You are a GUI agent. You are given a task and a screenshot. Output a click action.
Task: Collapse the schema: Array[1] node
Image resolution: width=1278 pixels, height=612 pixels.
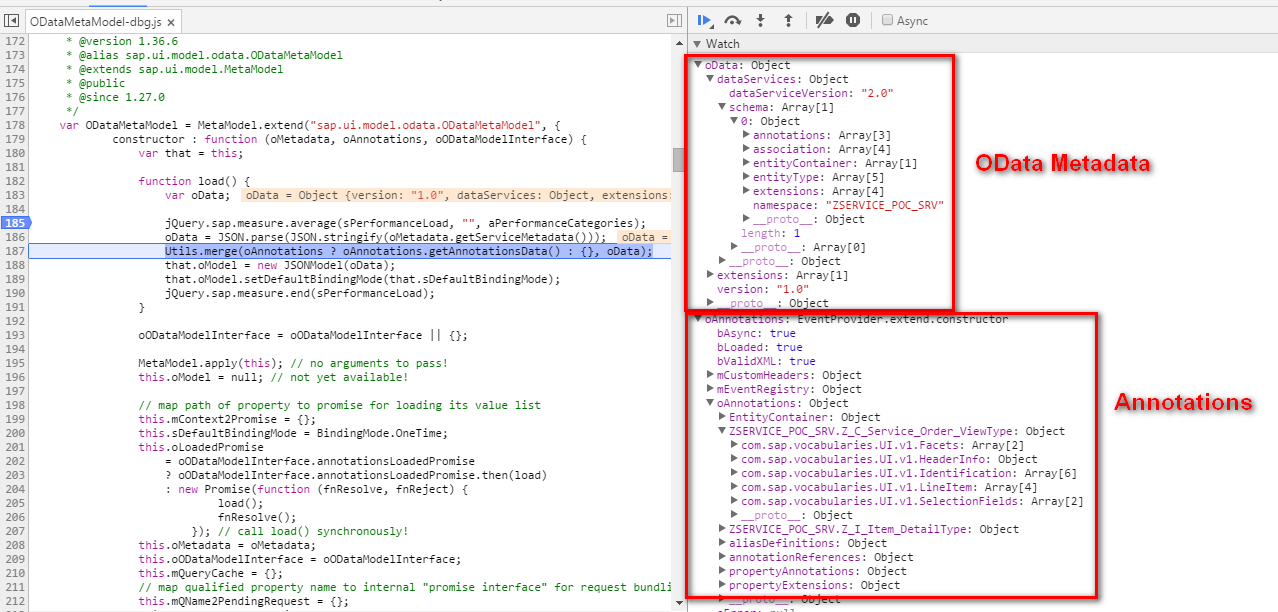(721, 107)
